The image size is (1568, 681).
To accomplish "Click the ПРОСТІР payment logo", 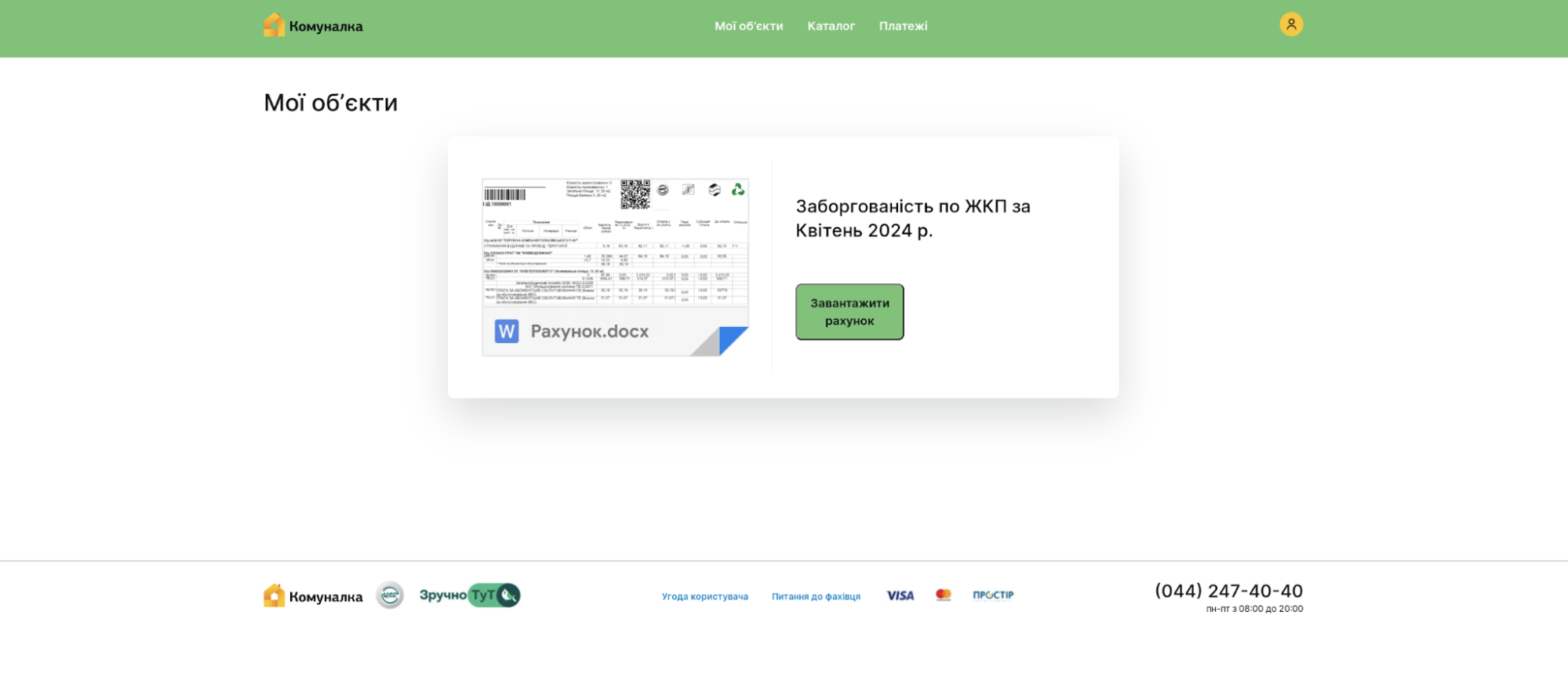I will click(x=993, y=595).
